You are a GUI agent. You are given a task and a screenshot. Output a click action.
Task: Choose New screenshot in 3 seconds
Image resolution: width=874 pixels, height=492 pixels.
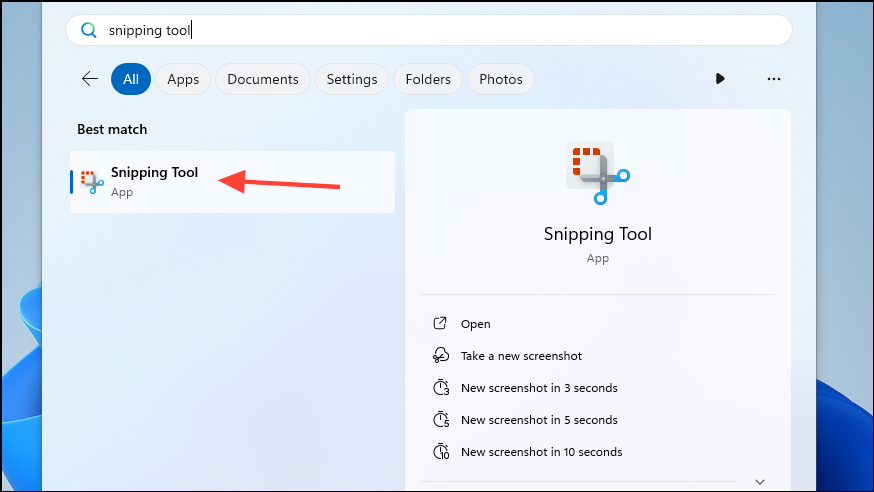pos(539,388)
